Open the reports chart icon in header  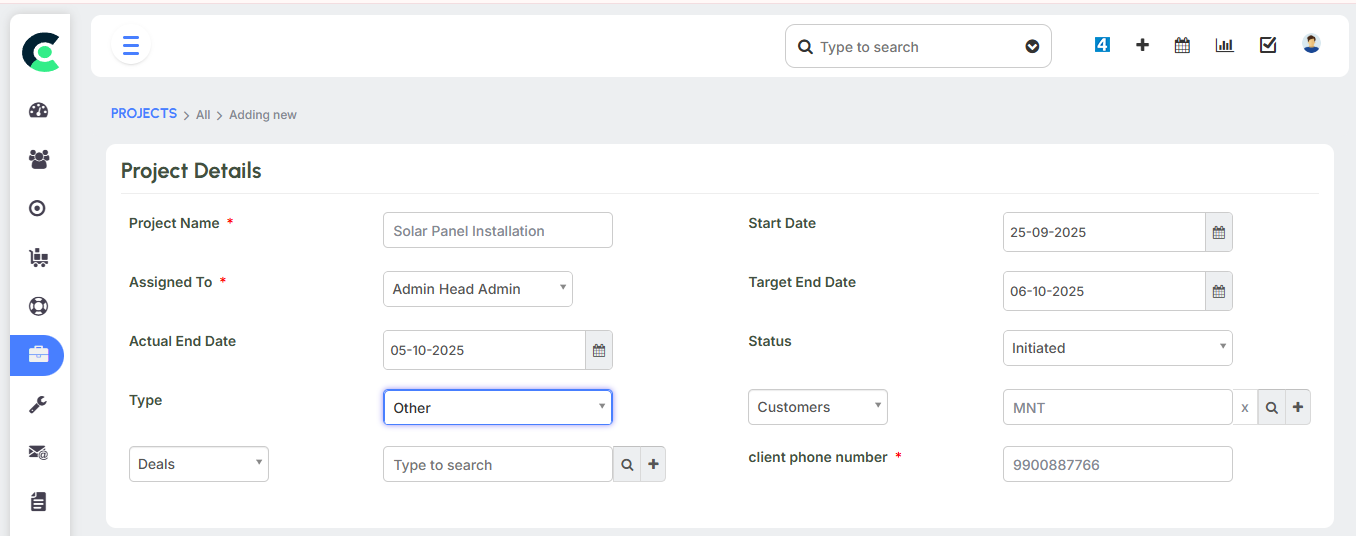[1224, 45]
